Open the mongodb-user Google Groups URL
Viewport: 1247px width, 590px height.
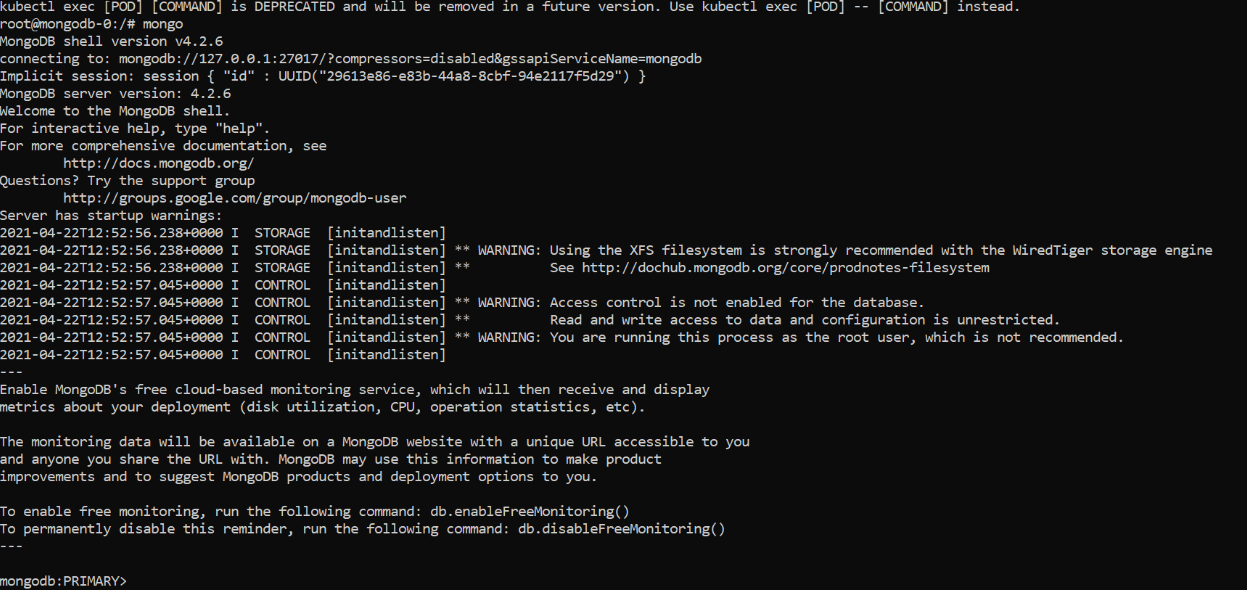click(x=234, y=198)
